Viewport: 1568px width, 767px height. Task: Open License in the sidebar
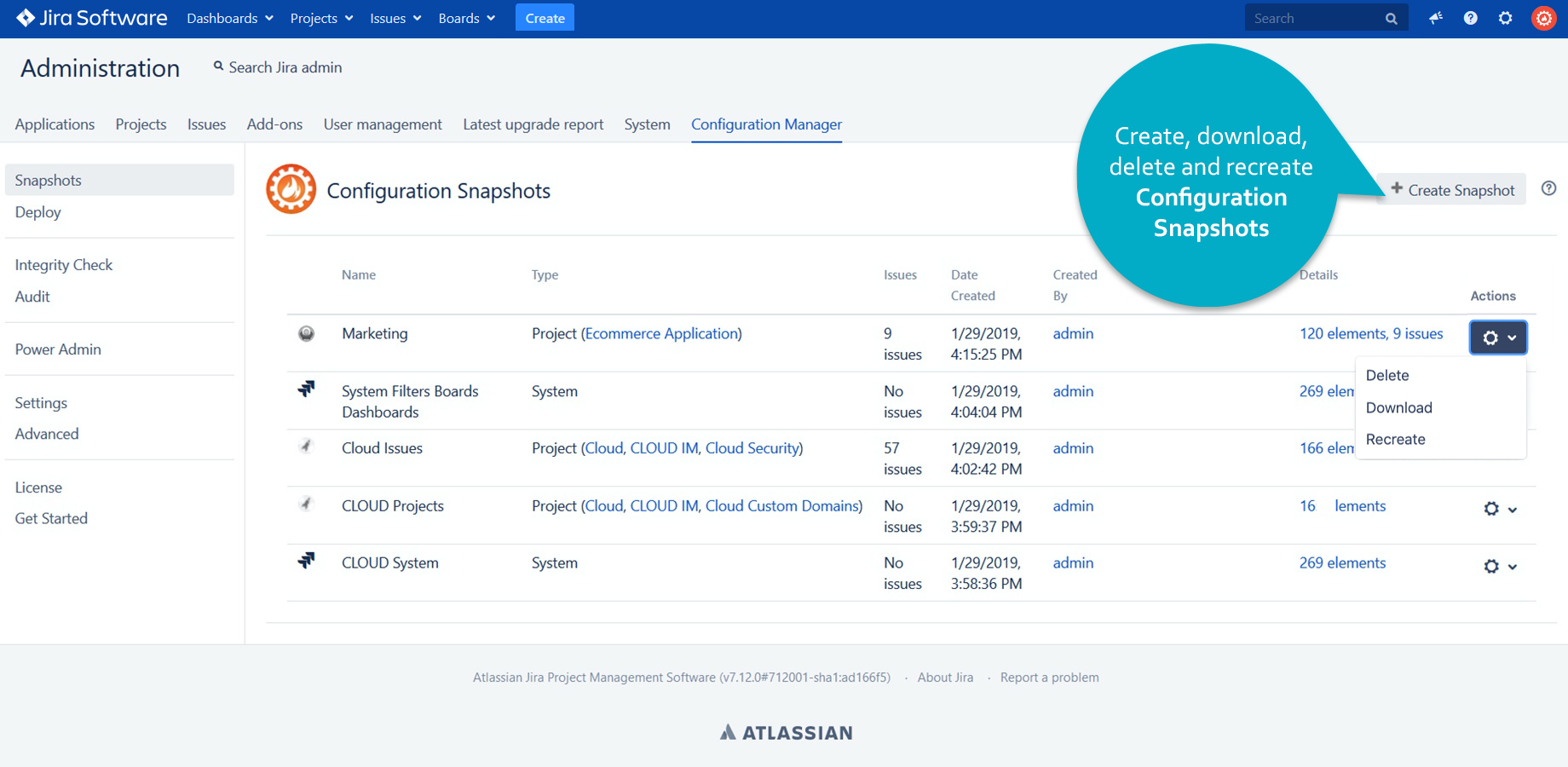[38, 487]
